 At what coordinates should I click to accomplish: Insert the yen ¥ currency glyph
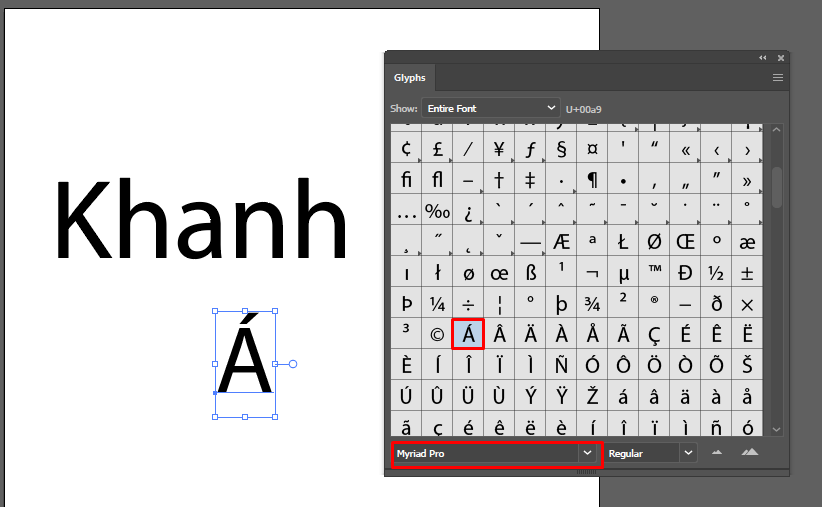coord(499,149)
